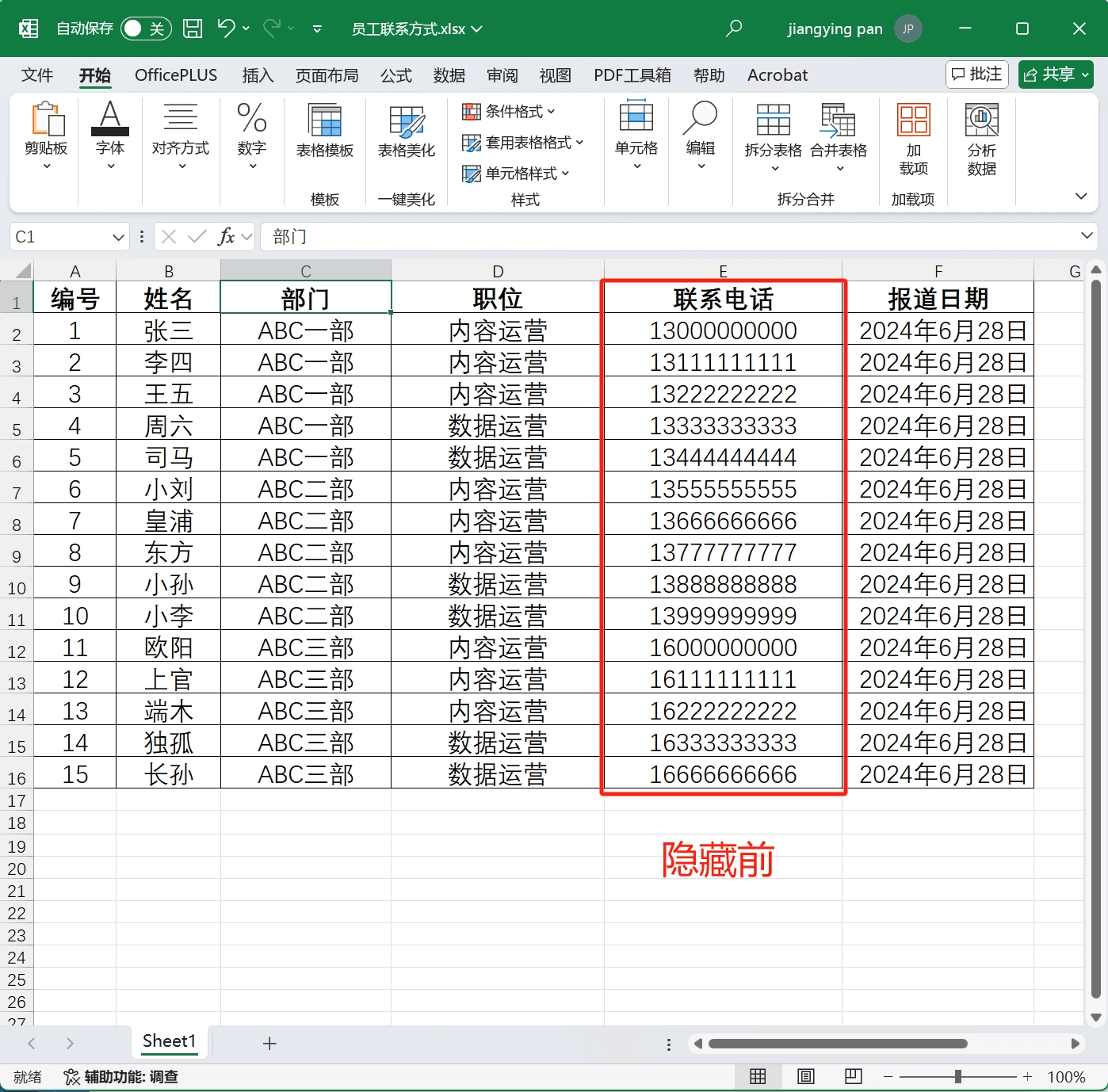Expand the 字体 group dropdown arrow
This screenshot has height=1092, width=1108.
(x=110, y=165)
